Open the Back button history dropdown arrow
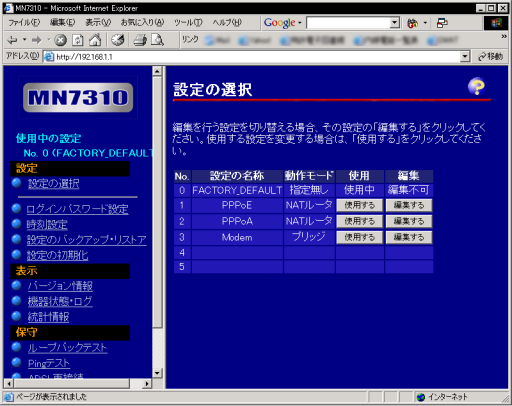The image size is (512, 406). [24, 40]
